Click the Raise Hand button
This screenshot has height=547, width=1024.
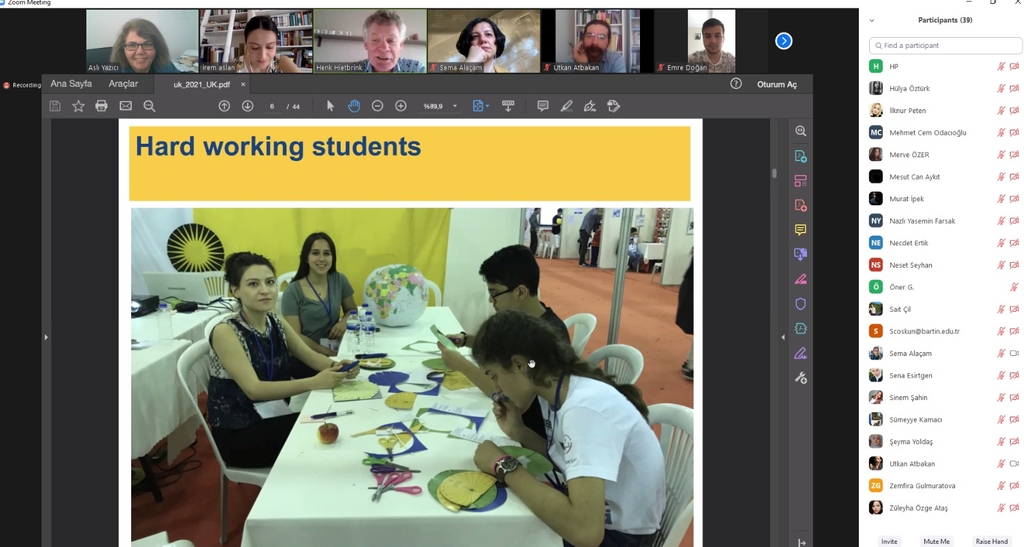pyautogui.click(x=991, y=541)
